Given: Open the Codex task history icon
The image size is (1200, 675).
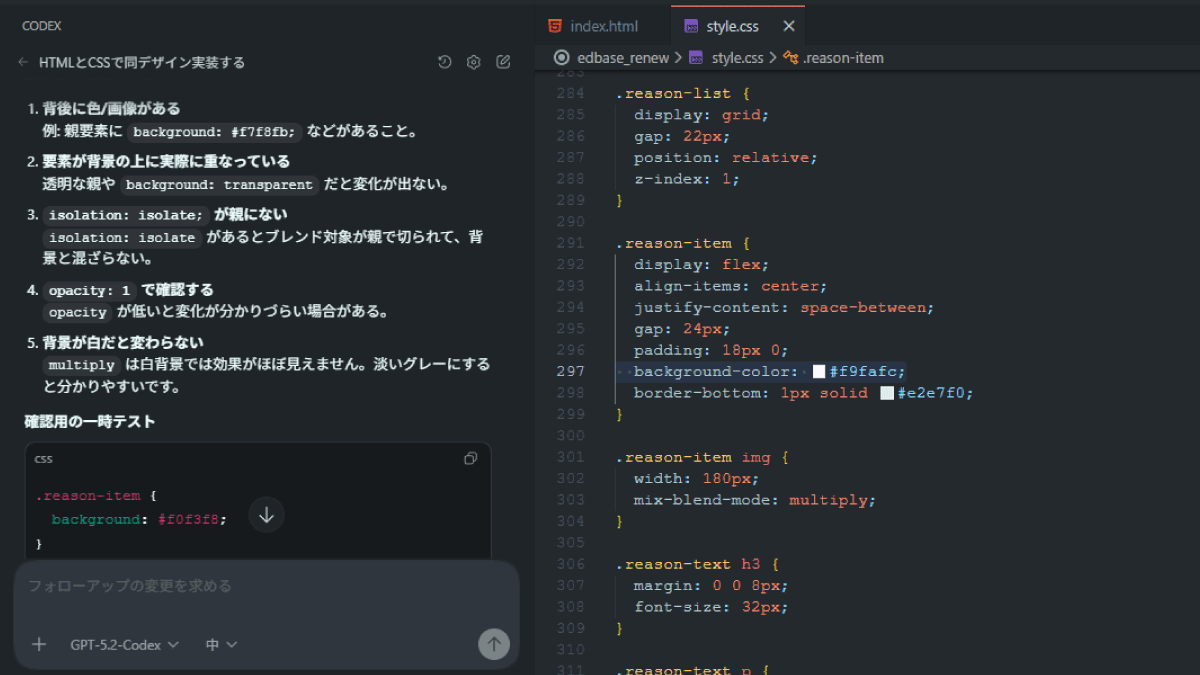Looking at the screenshot, I should tap(445, 62).
